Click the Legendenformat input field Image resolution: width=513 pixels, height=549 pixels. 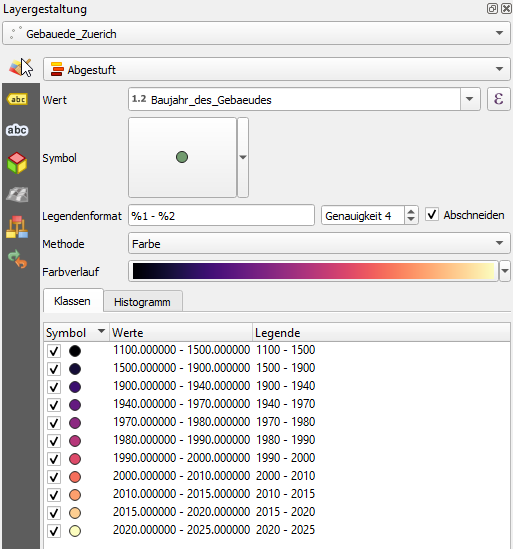click(x=221, y=215)
